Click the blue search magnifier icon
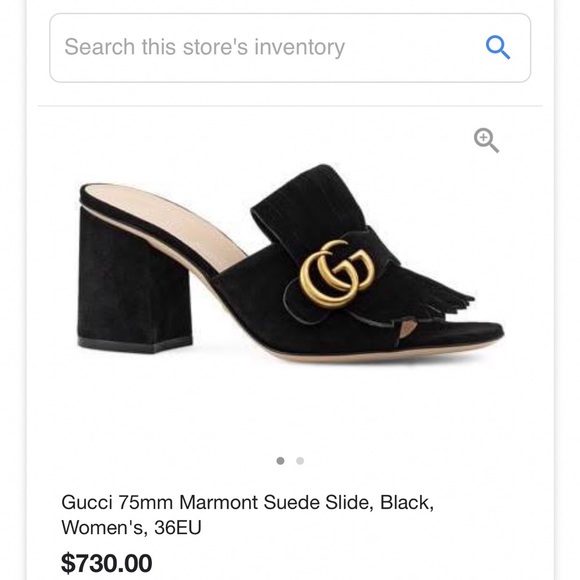 coord(498,47)
